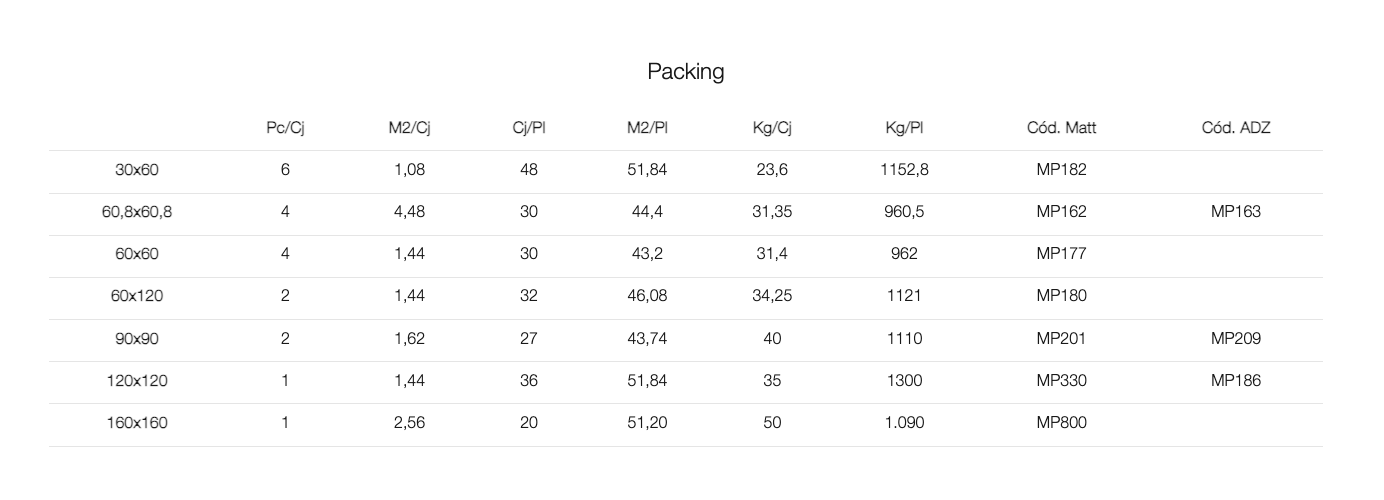Select the Cód. Matt column header

pos(1061,128)
